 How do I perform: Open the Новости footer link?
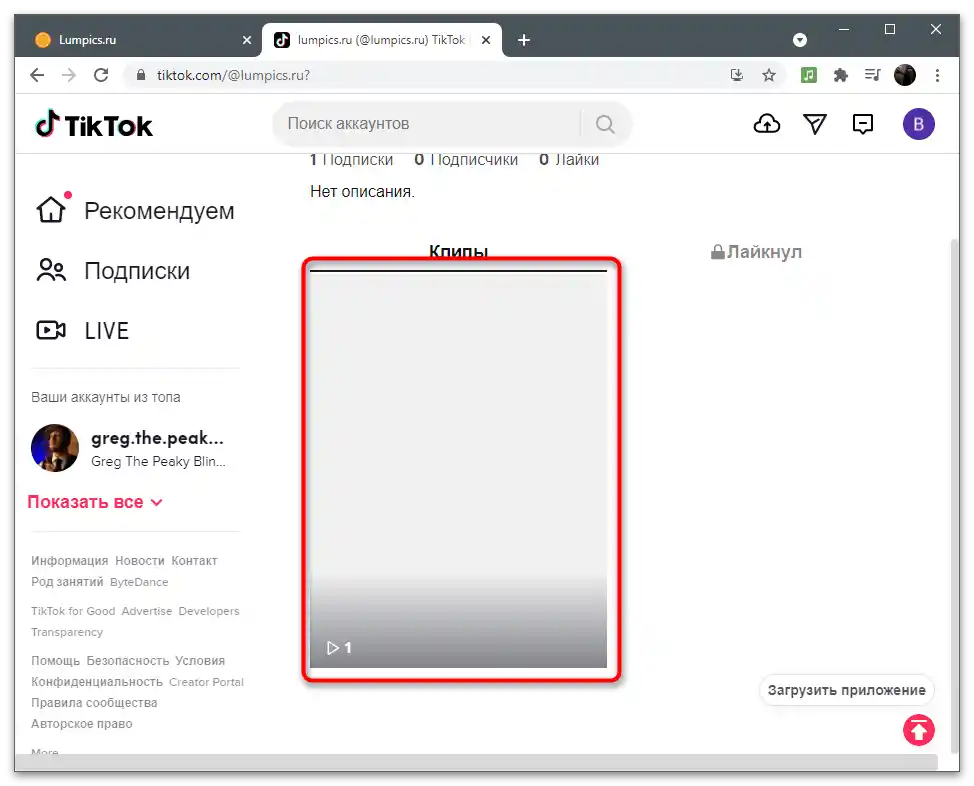pyautogui.click(x=140, y=560)
